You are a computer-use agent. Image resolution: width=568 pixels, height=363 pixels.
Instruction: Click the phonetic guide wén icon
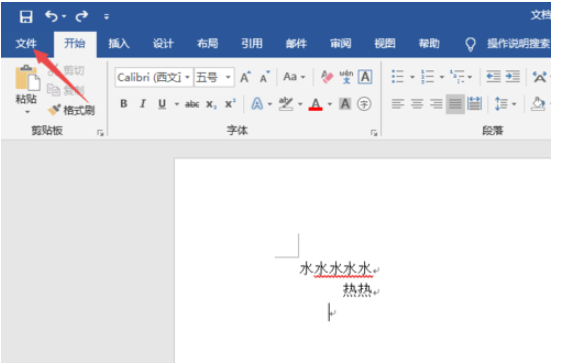[346, 77]
